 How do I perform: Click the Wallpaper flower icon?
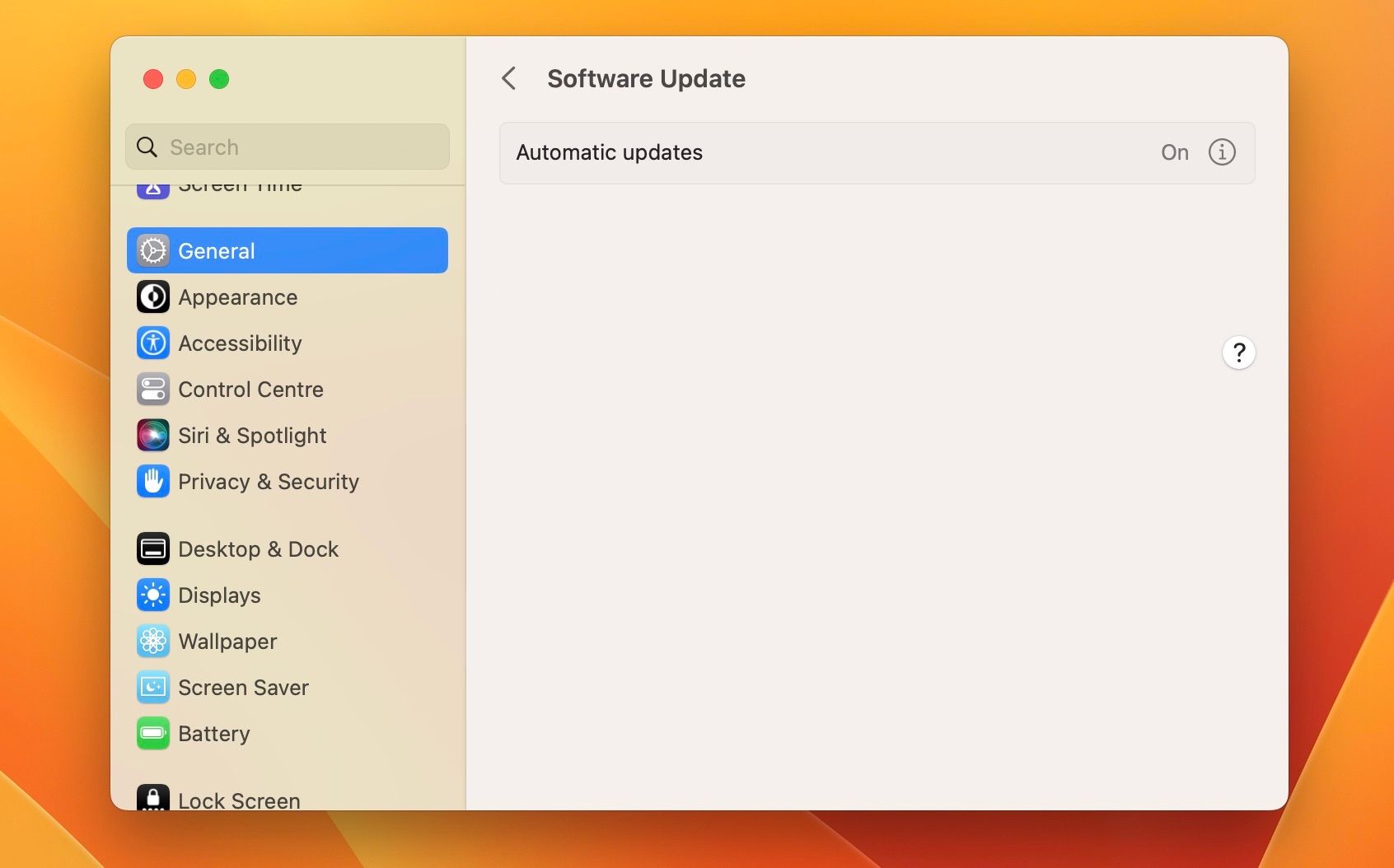click(x=153, y=642)
